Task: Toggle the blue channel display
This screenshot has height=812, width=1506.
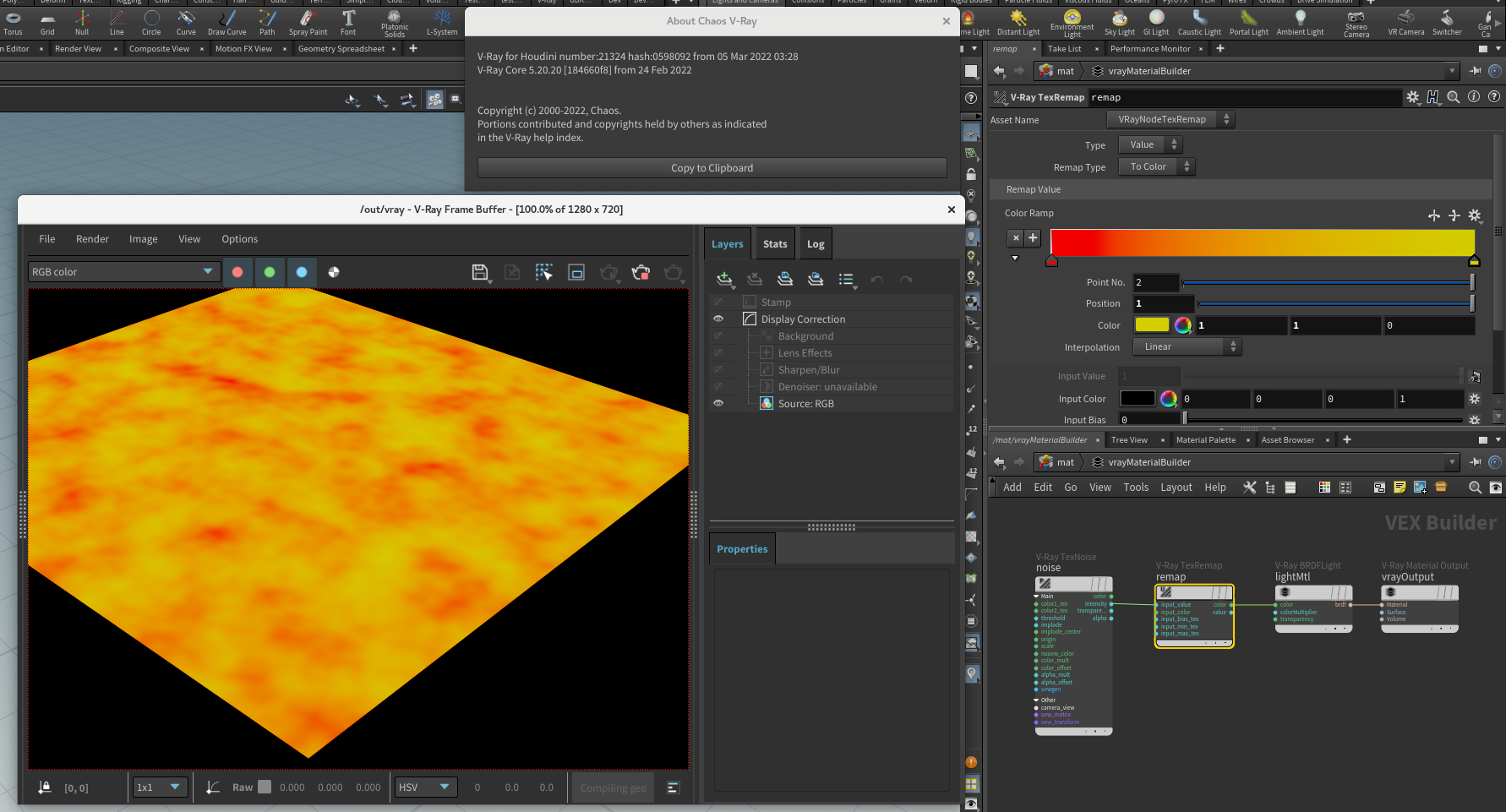Action: click(302, 272)
